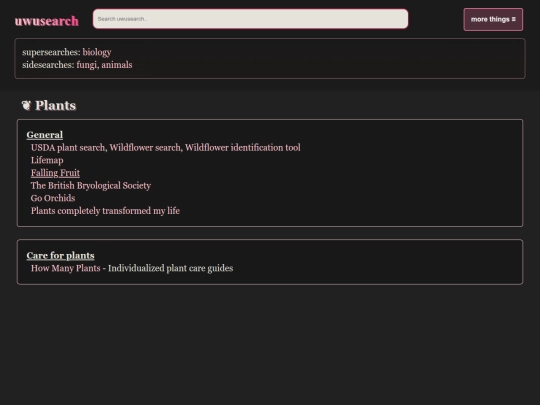Click the uwusearch logo
Screen dimensions: 540x405
pos(46,21)
